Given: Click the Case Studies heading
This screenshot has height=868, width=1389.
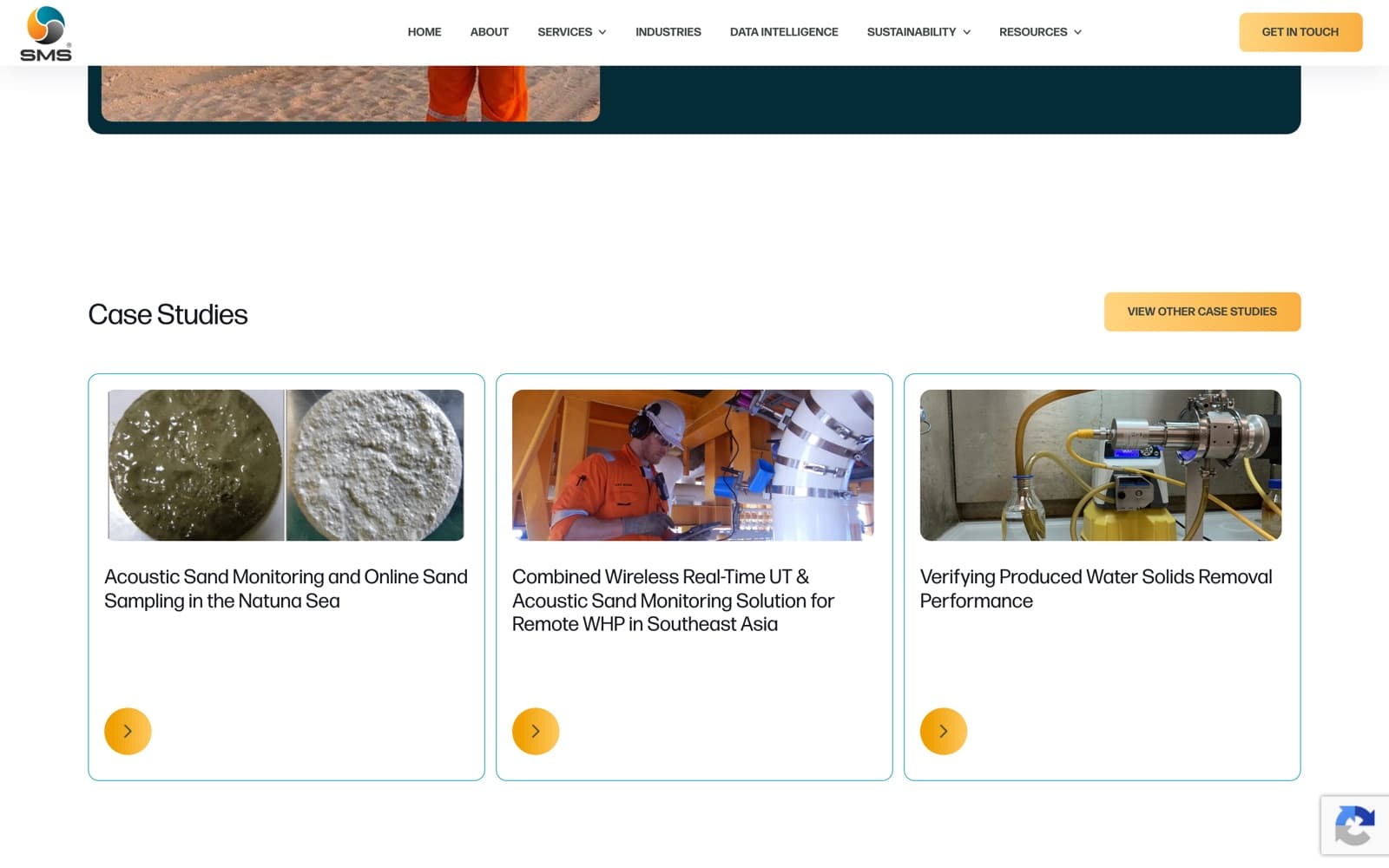Looking at the screenshot, I should (x=168, y=314).
